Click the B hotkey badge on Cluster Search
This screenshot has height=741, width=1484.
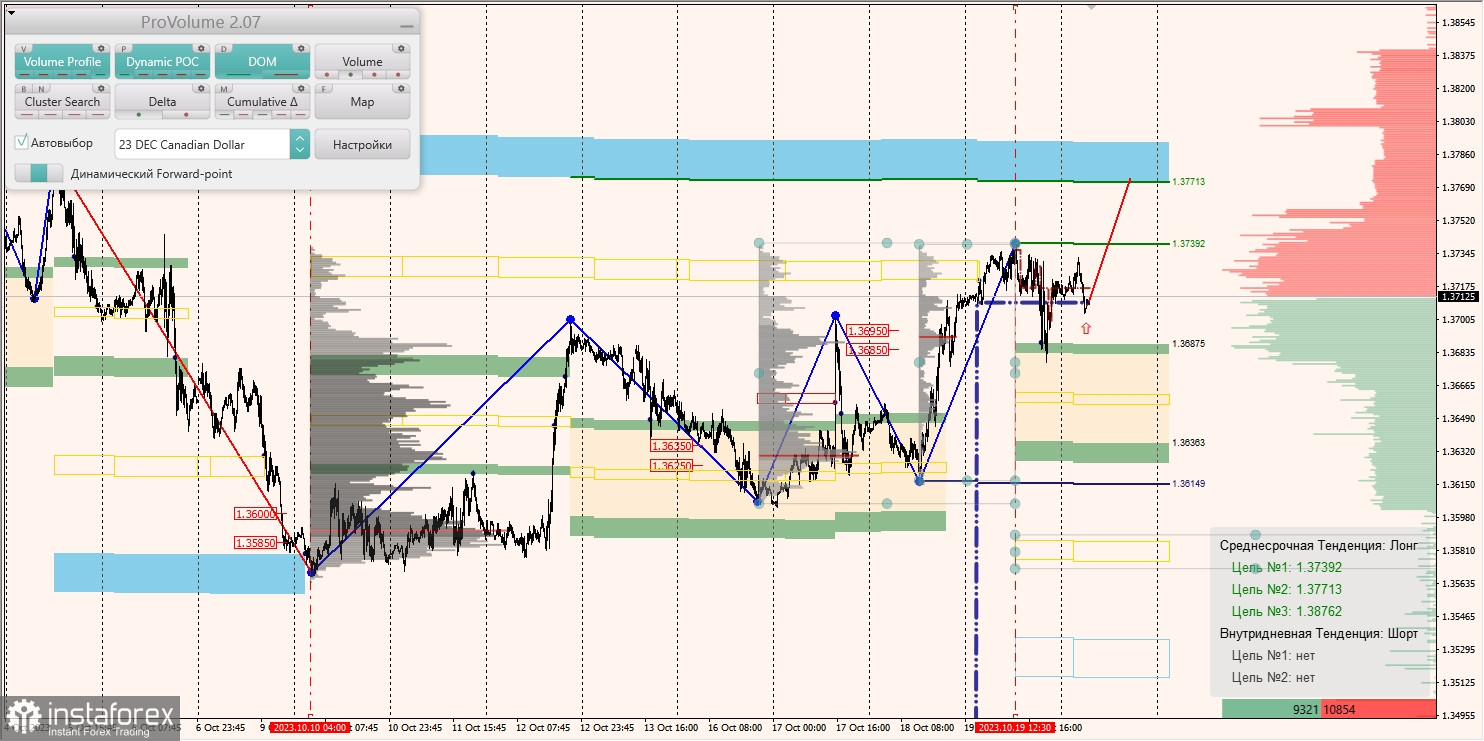(24, 89)
